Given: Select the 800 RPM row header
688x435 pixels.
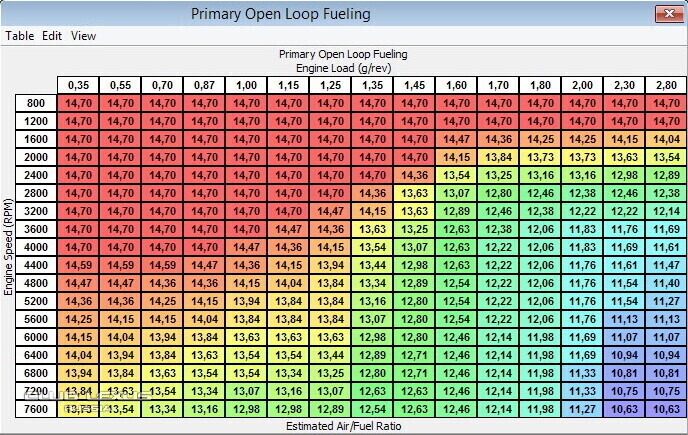Looking at the screenshot, I should tap(36, 103).
